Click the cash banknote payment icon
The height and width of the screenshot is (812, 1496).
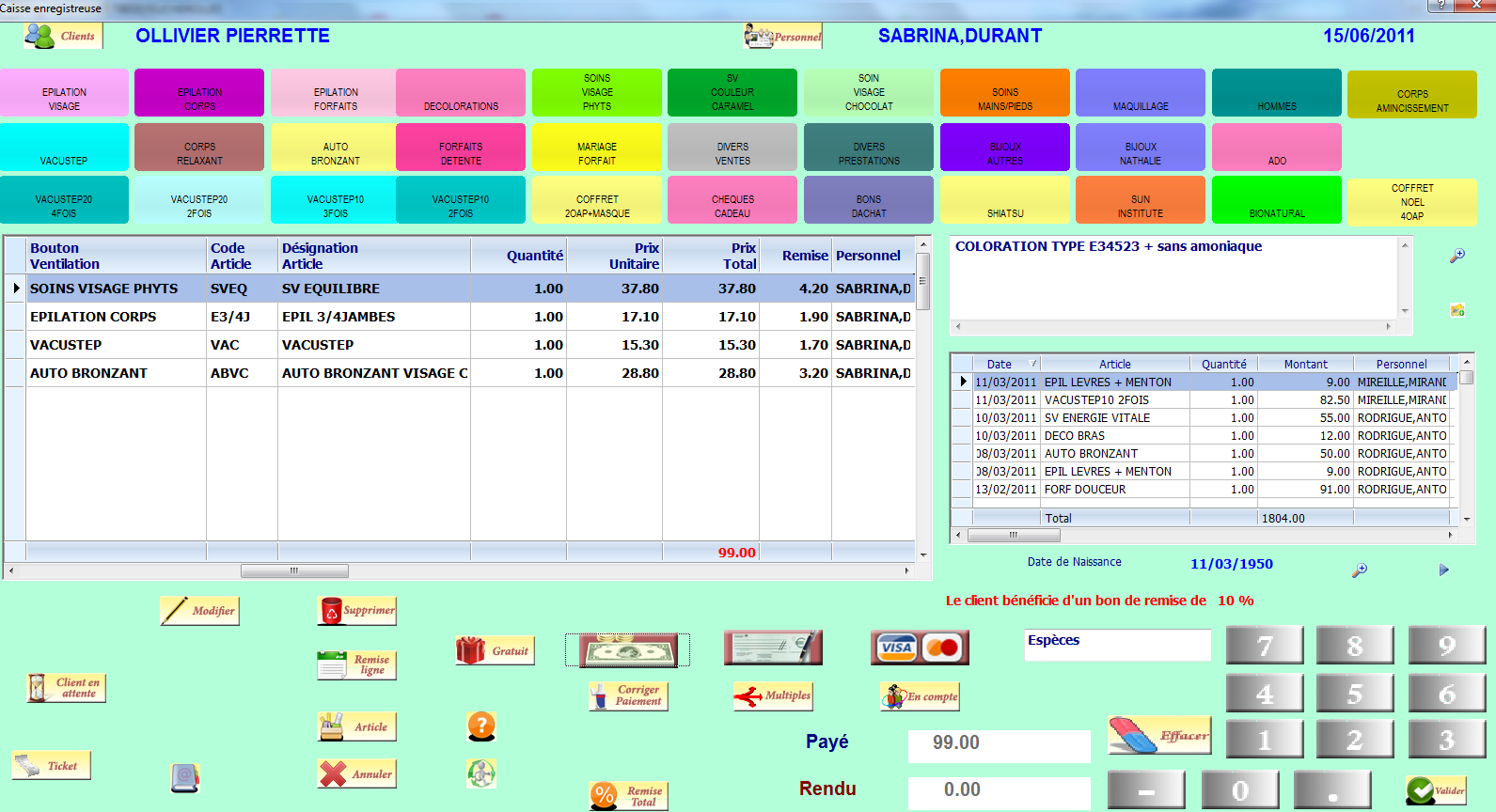(x=627, y=649)
